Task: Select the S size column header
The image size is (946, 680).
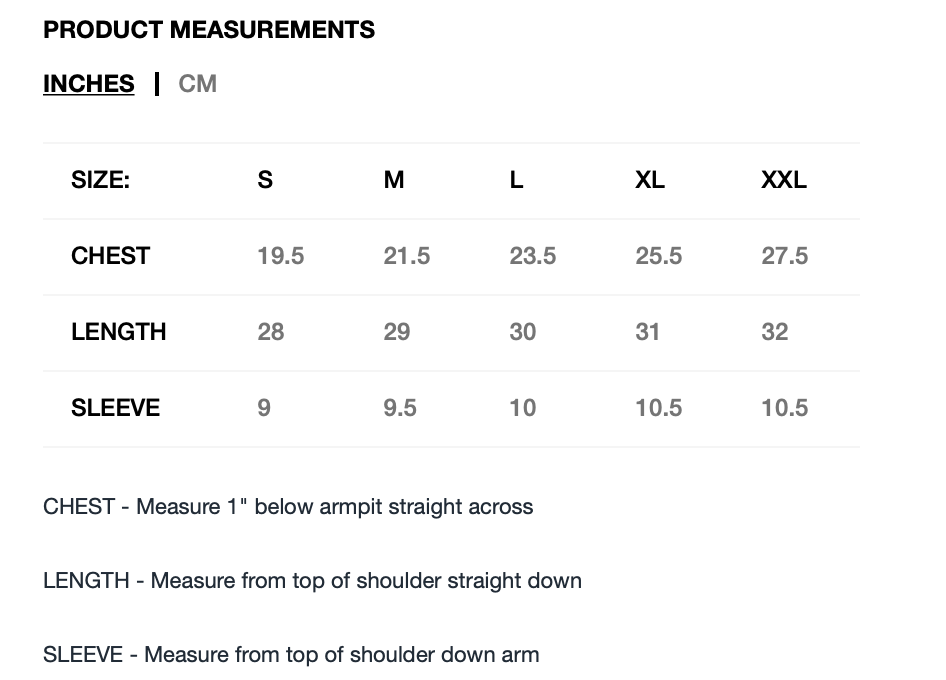Action: [x=265, y=180]
